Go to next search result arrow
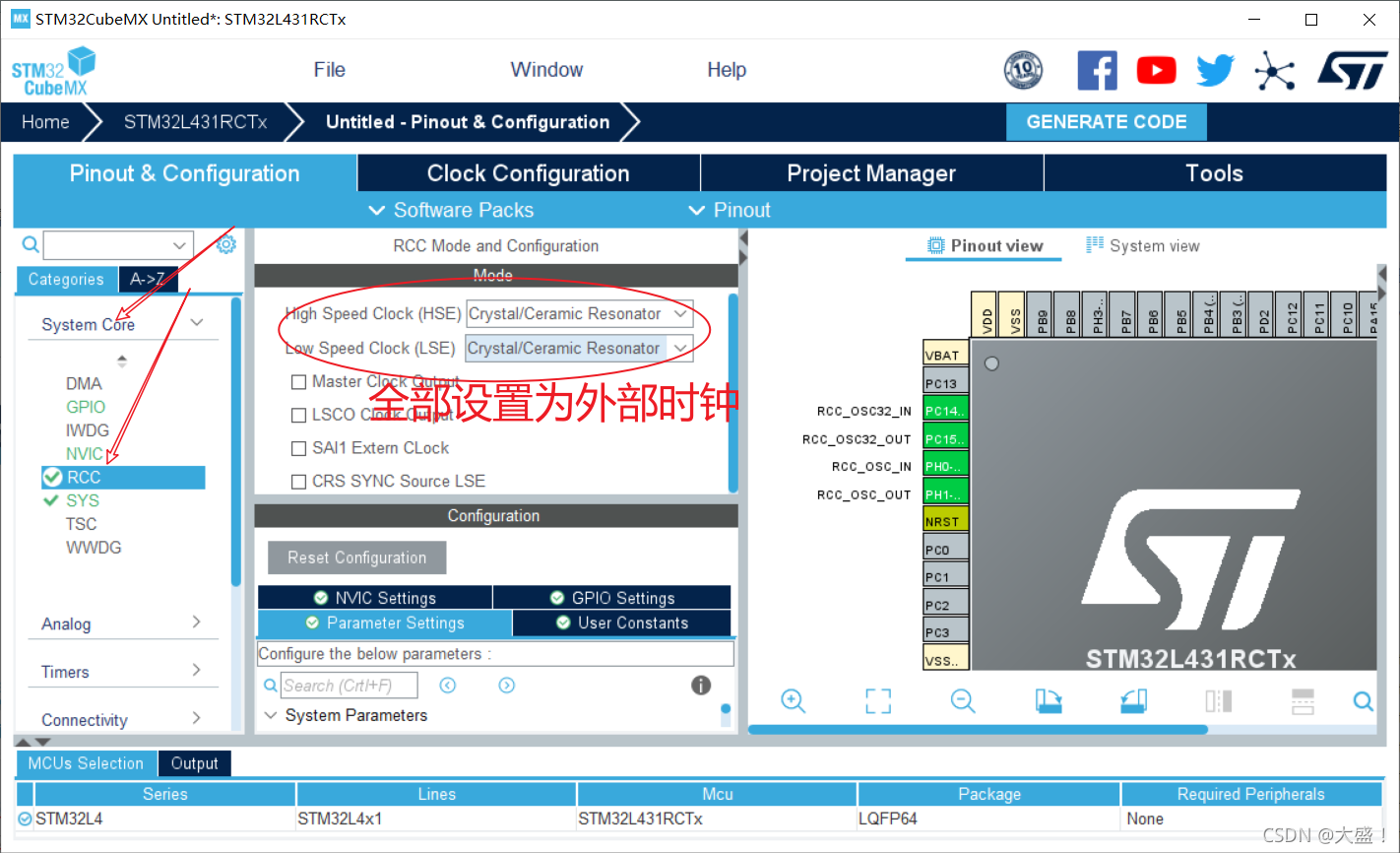Viewport: 1400px width, 853px height. coord(507,686)
